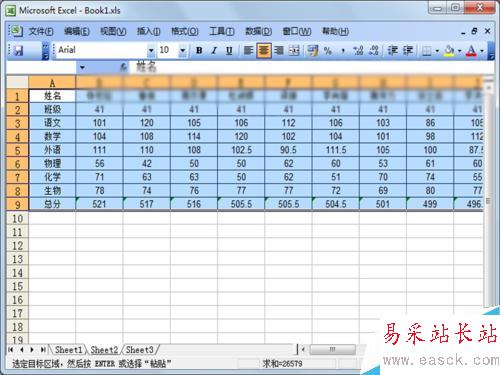Open 视图(V) menu
Image resolution: width=500 pixels, height=375 pixels.
[113, 32]
